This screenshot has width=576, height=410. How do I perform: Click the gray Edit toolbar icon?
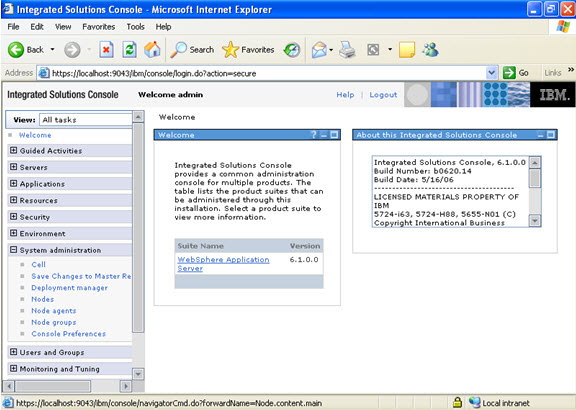(x=373, y=50)
